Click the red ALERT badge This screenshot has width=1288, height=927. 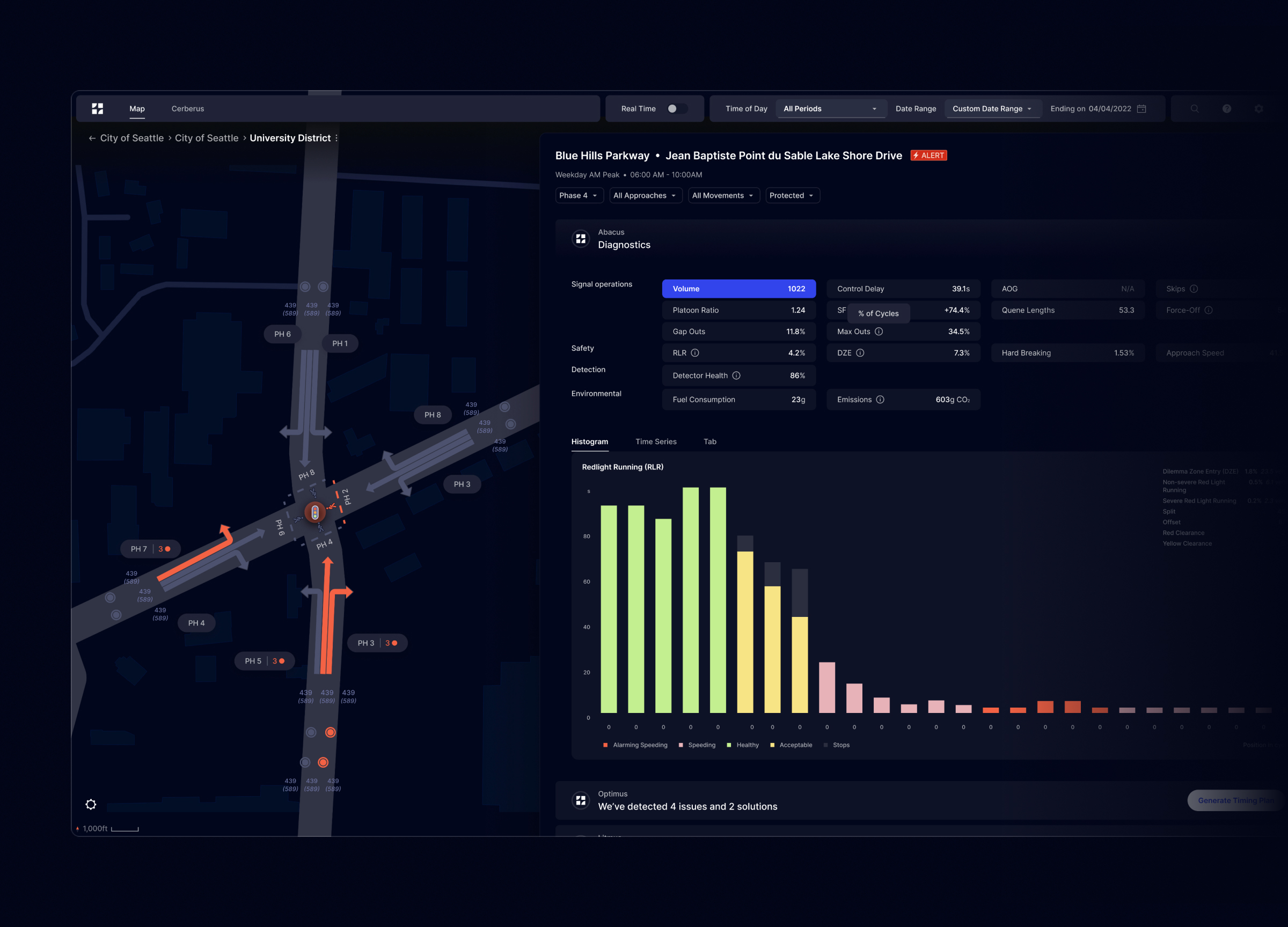coord(928,156)
